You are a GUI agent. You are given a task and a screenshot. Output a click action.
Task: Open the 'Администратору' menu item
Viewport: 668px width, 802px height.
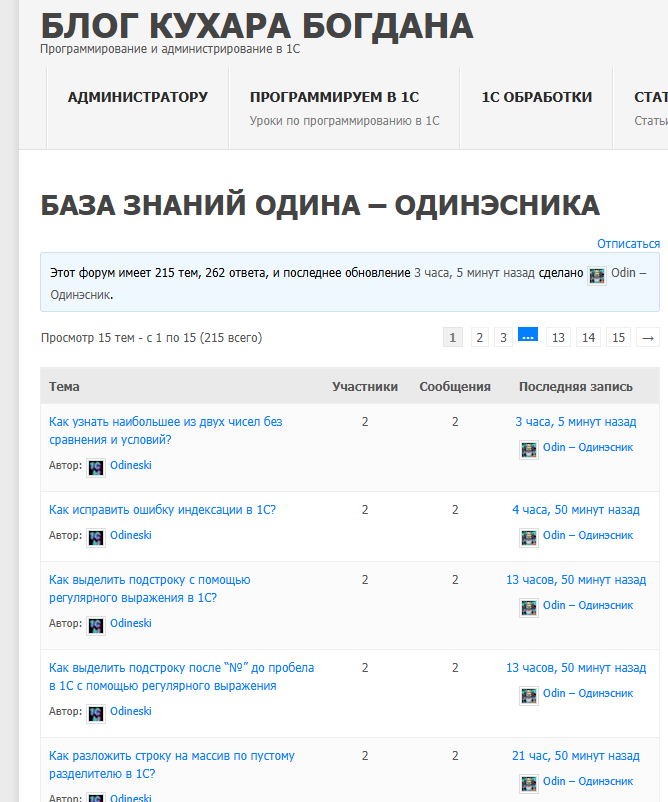click(x=138, y=97)
